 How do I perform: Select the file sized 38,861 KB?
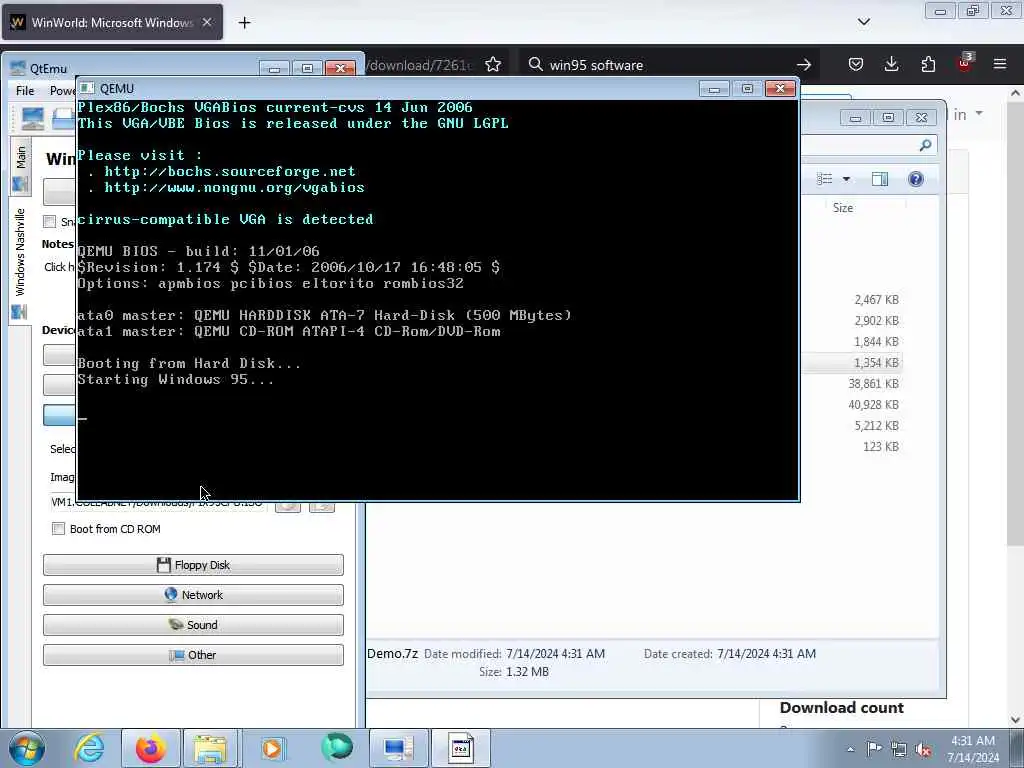873,383
